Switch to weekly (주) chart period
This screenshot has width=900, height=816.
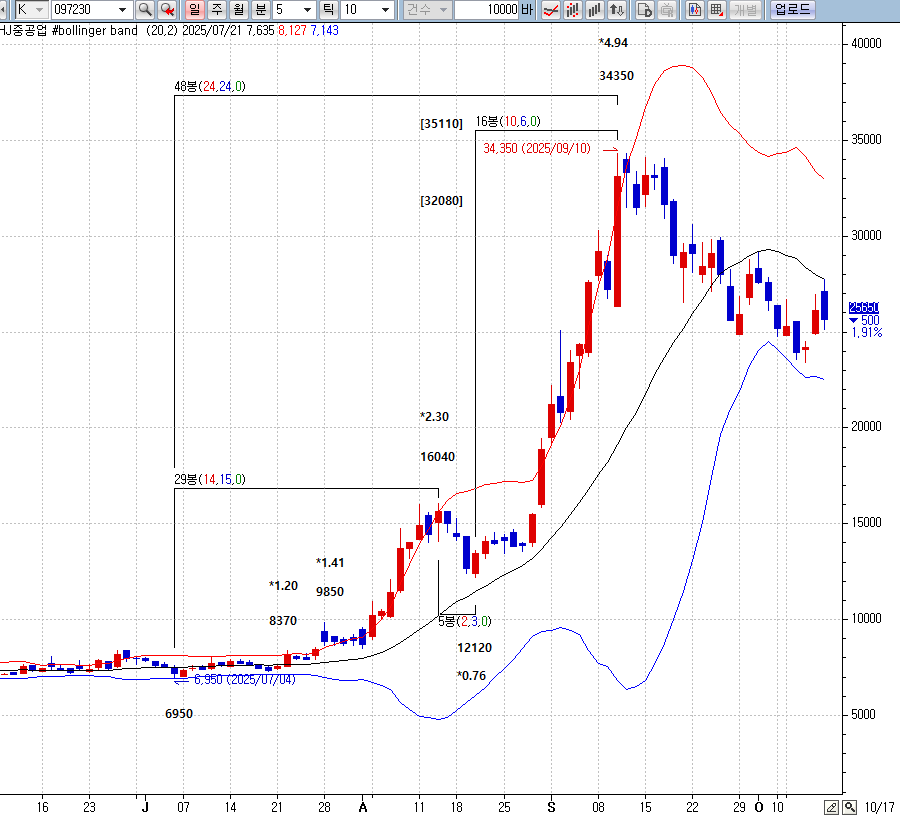(215, 10)
